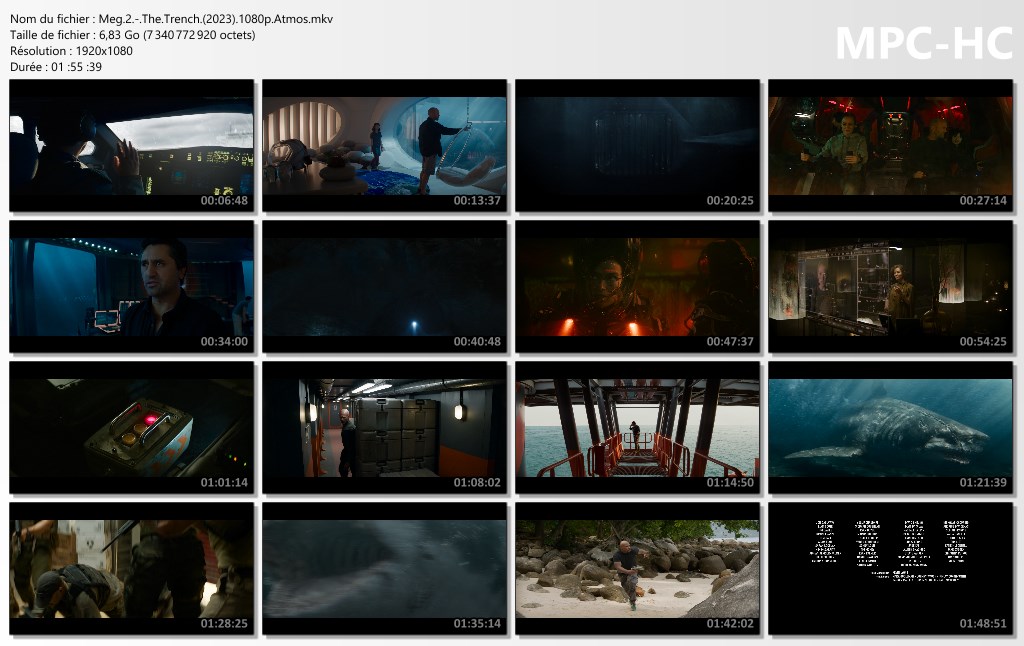This screenshot has width=1024, height=646.
Task: Open the credits frame at 01:48:51
Action: (x=890, y=568)
